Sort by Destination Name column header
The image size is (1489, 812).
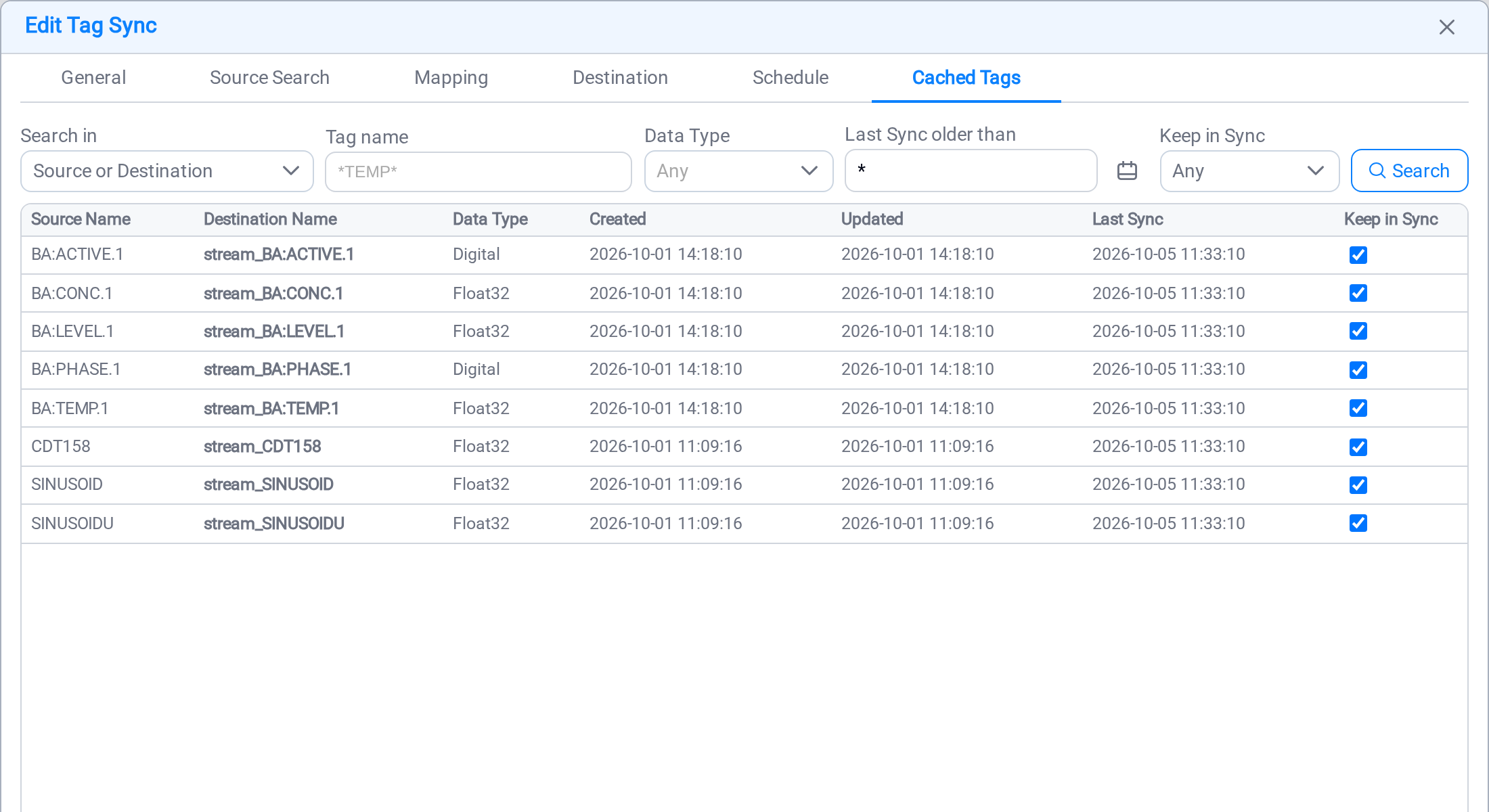[x=270, y=219]
